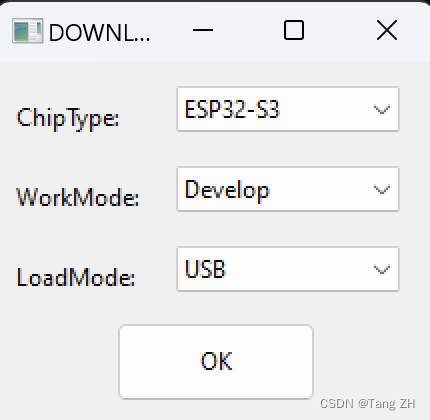Click the CSDN @Tang ZH watermark
The height and width of the screenshot is (420, 430).
click(x=368, y=404)
